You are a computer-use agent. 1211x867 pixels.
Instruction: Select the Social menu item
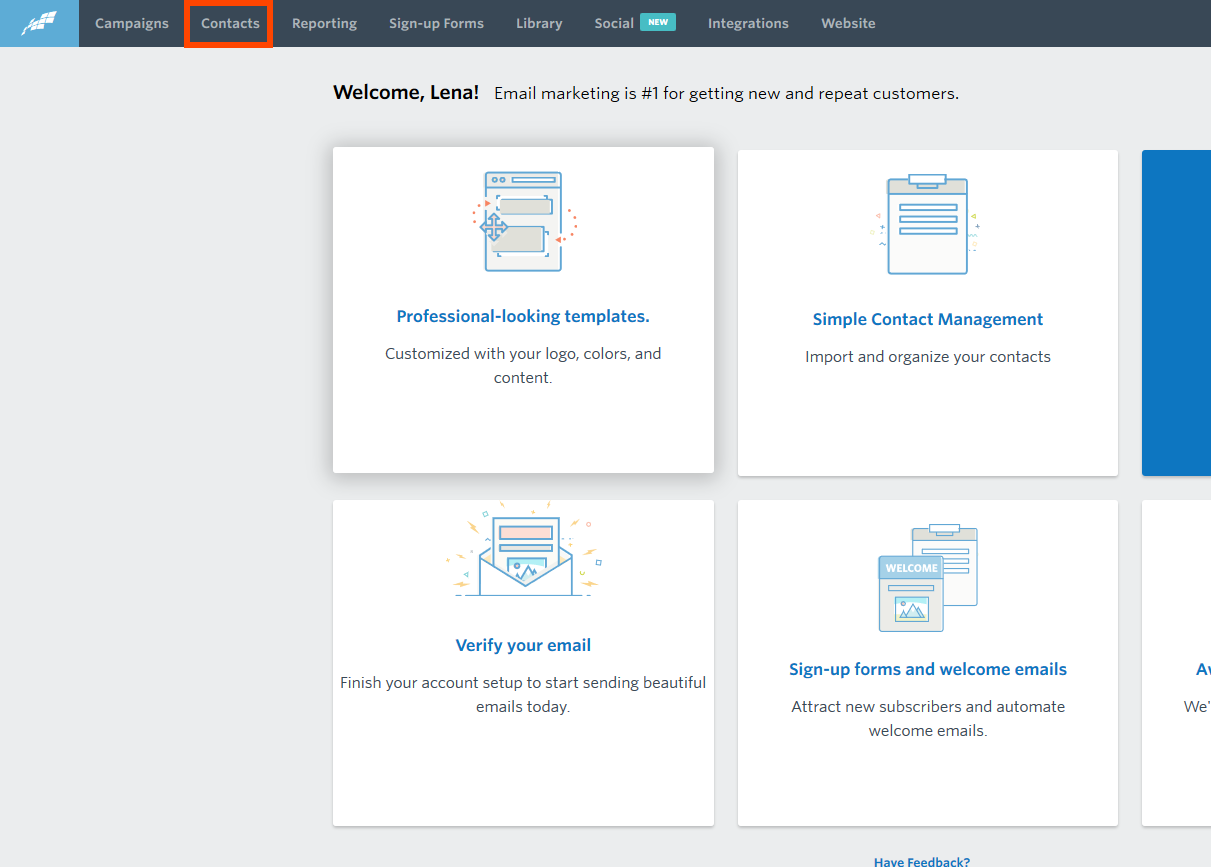click(x=613, y=23)
